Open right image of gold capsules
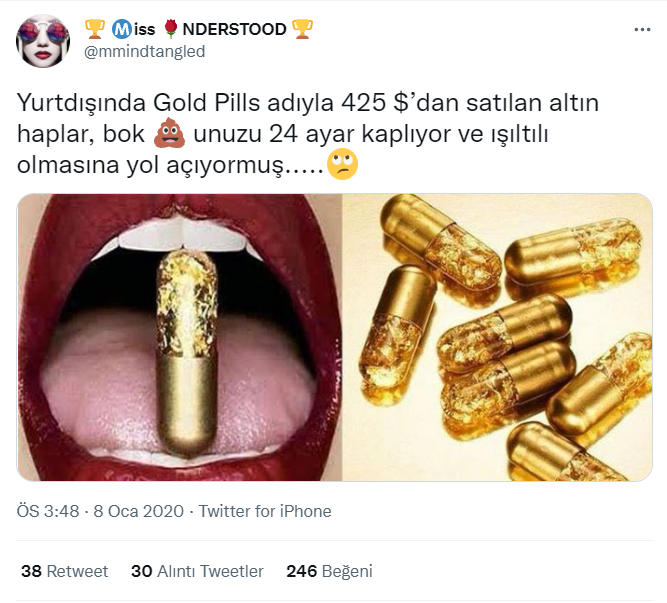 click(x=497, y=338)
